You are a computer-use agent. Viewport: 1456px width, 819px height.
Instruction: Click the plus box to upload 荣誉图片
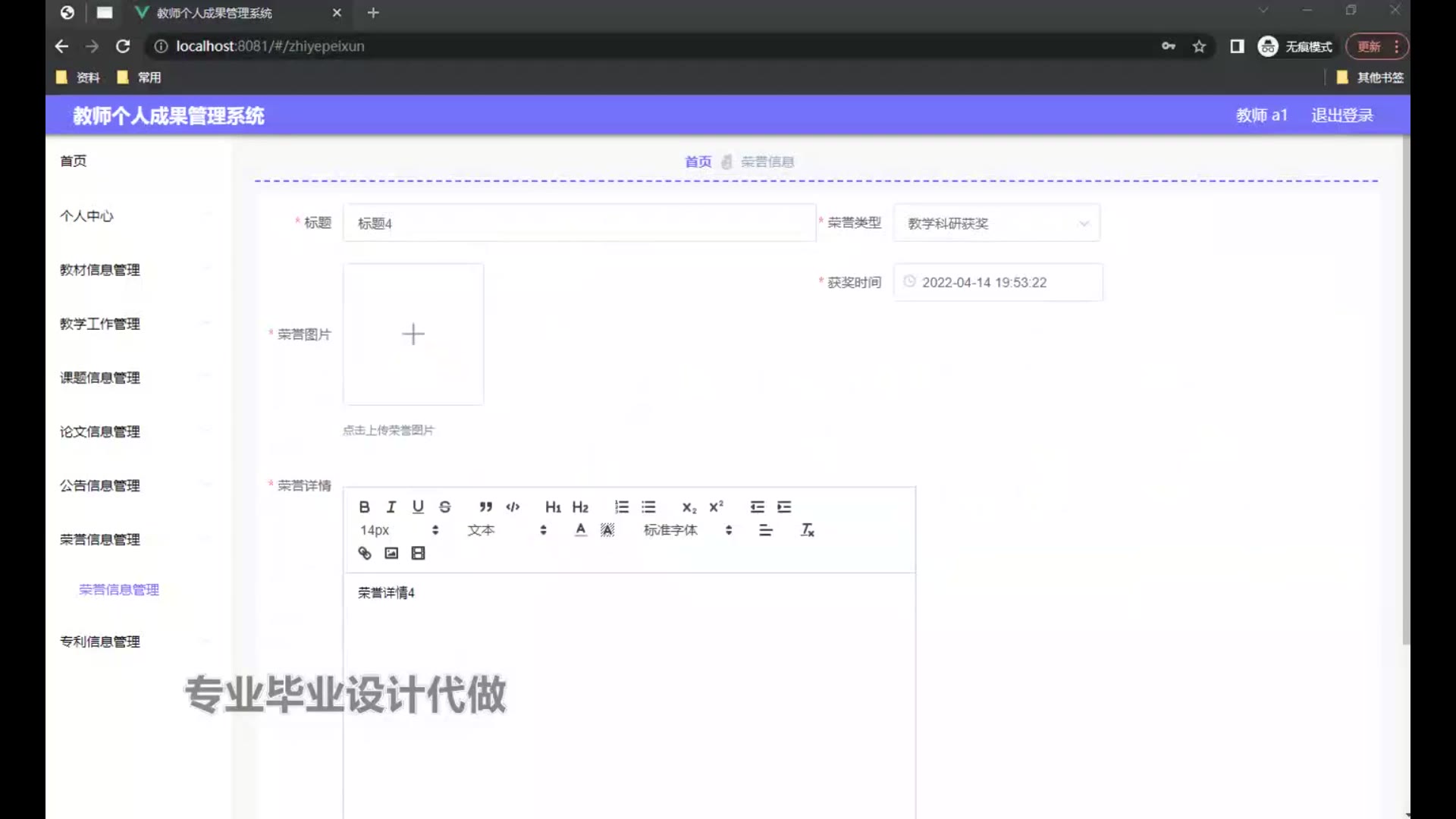point(413,334)
